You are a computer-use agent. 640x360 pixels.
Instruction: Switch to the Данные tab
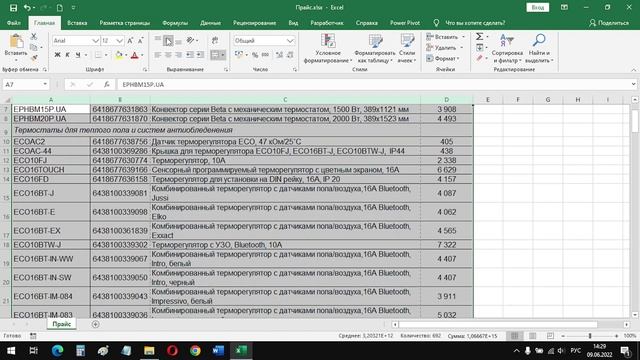[210, 23]
